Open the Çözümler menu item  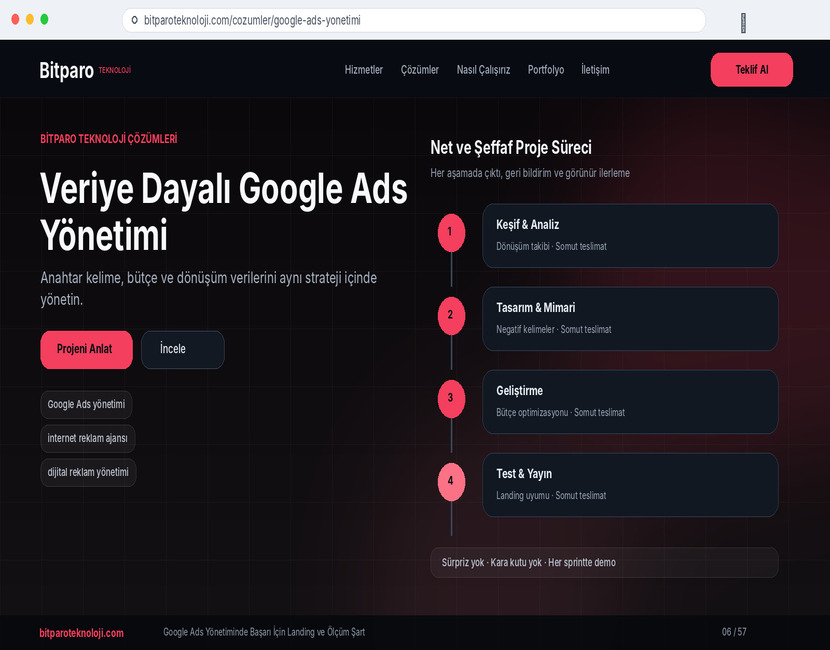click(420, 70)
